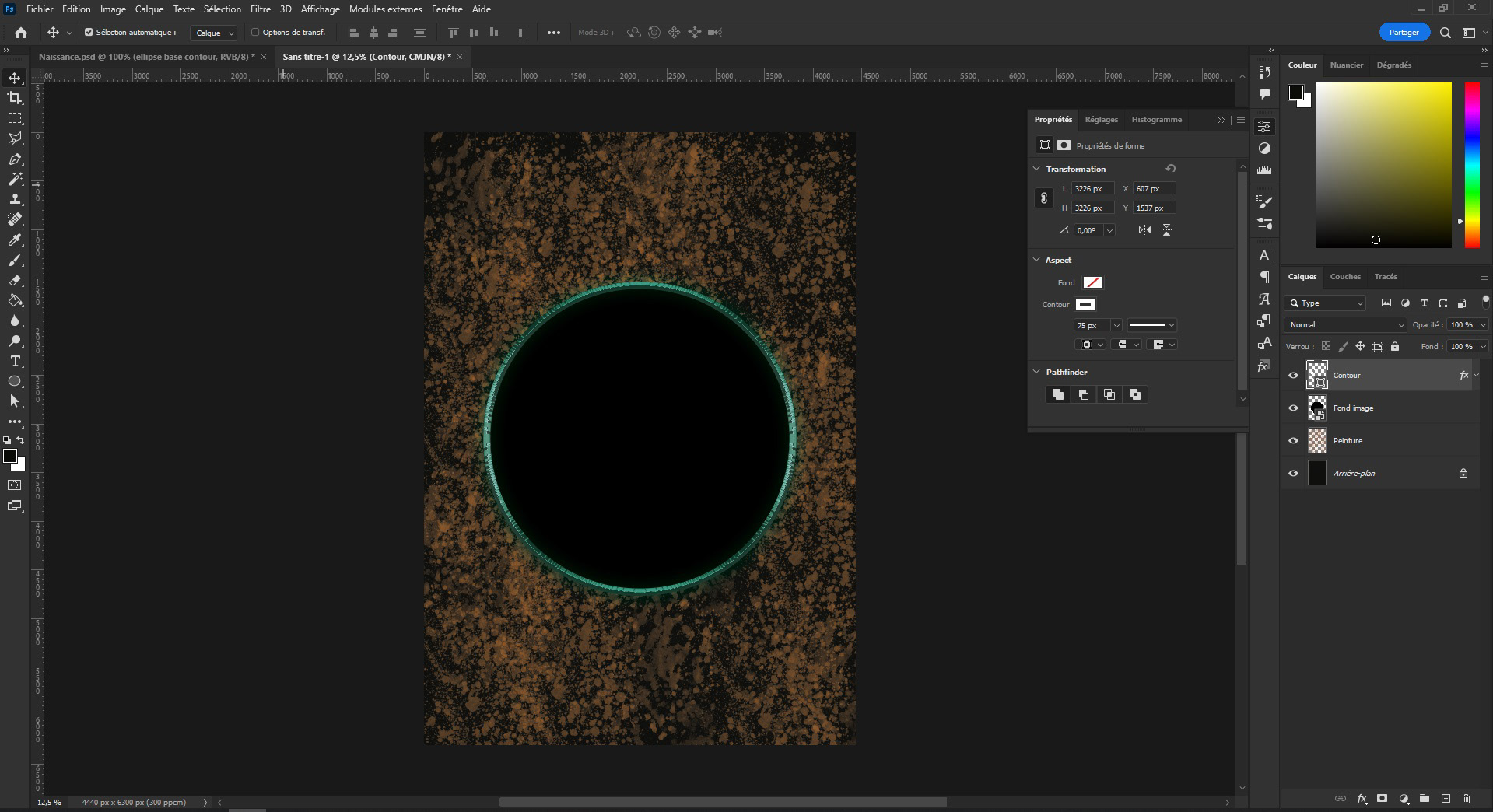Click the Partager button
The image size is (1493, 812).
tap(1404, 33)
